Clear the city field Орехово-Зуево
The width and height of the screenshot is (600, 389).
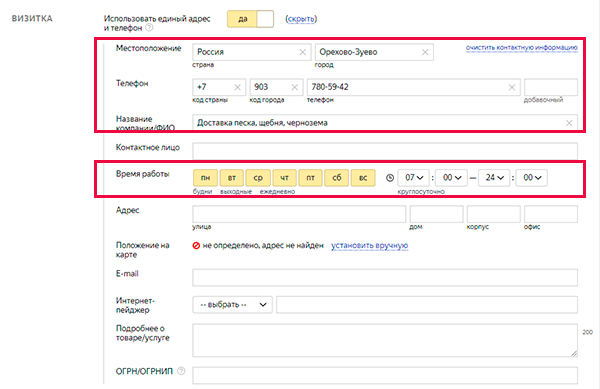pyautogui.click(x=425, y=52)
